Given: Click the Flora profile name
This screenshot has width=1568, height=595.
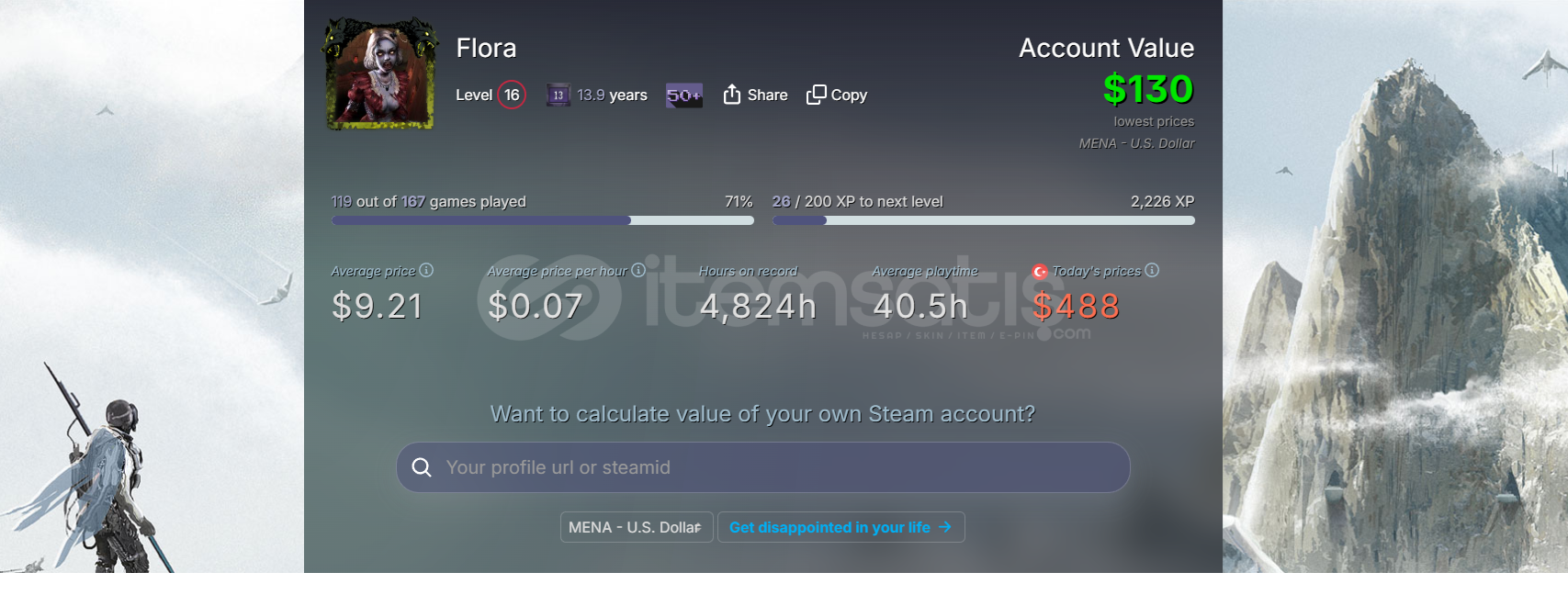Looking at the screenshot, I should click(x=486, y=48).
